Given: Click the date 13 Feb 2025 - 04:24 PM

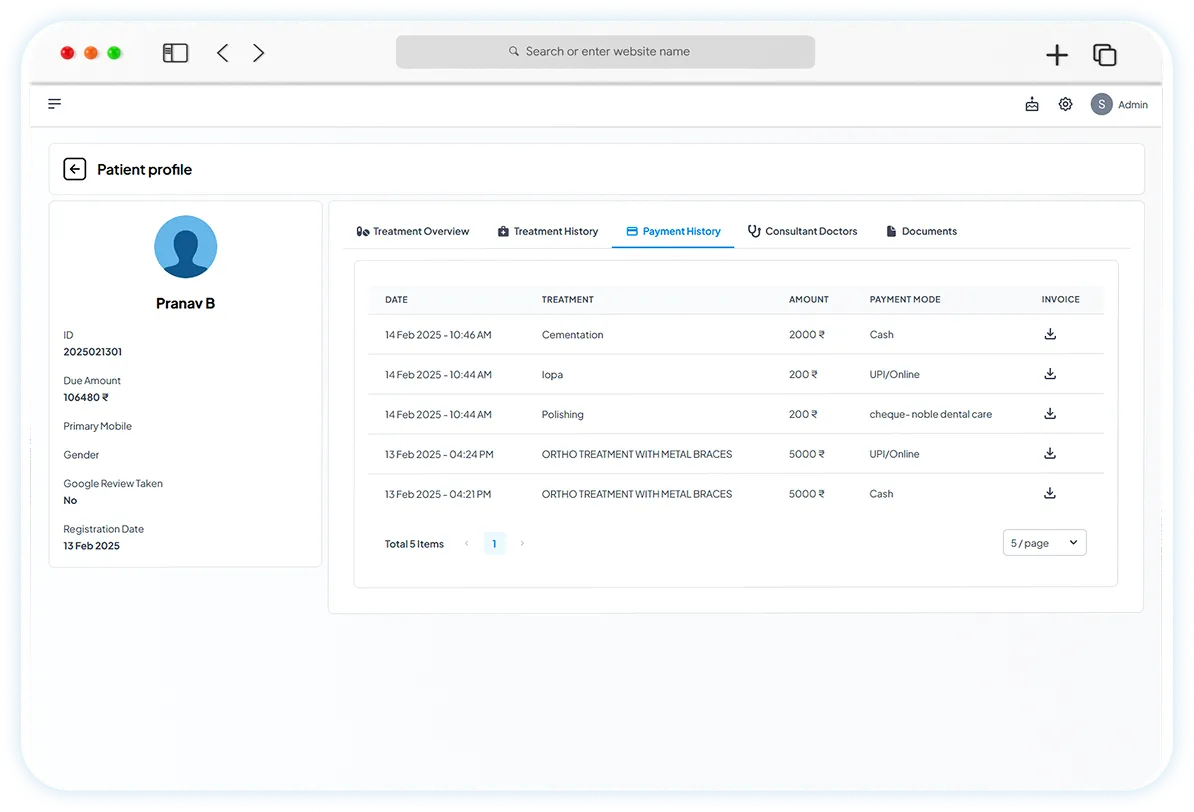Looking at the screenshot, I should (x=439, y=455).
